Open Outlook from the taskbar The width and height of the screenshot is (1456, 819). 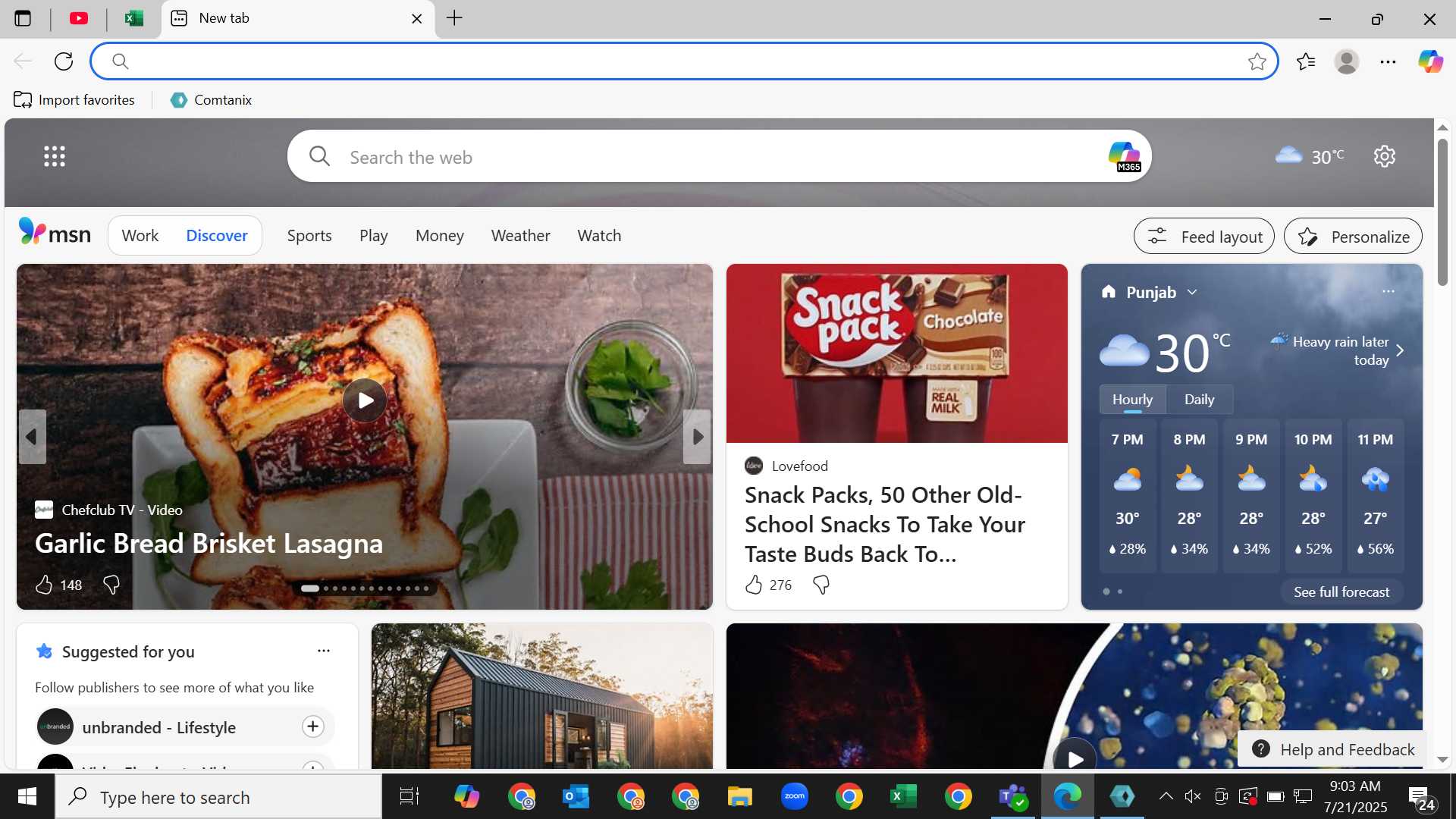point(576,796)
